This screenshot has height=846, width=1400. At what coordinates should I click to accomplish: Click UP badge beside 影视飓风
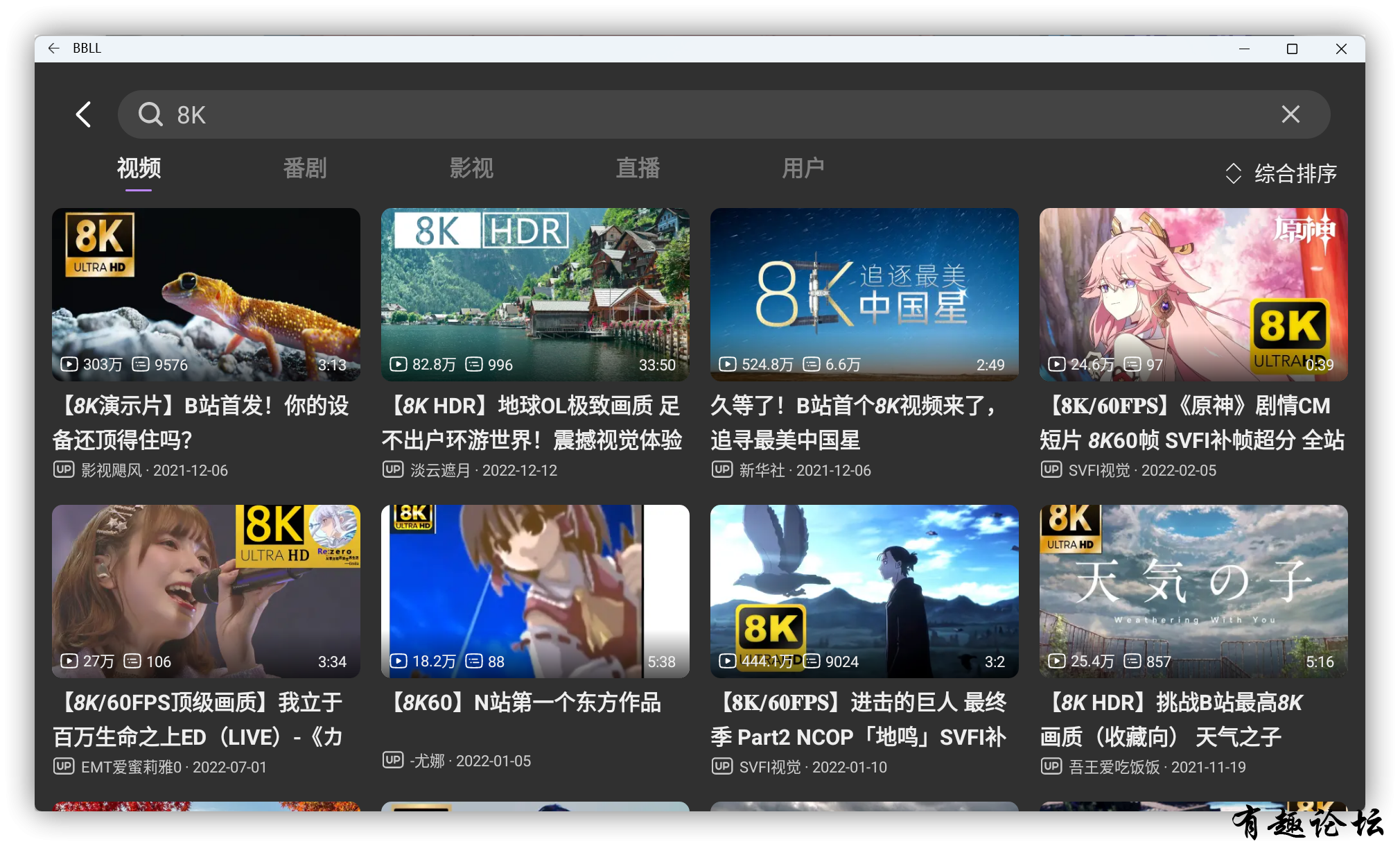click(64, 469)
